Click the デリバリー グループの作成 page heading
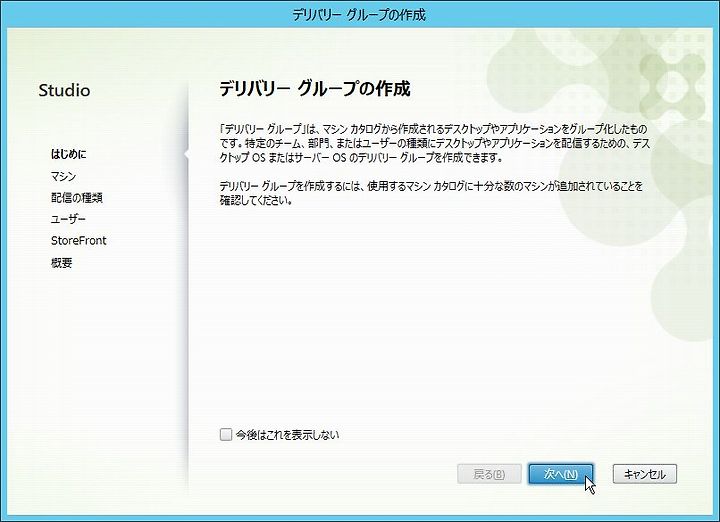This screenshot has height=522, width=720. pos(315,88)
